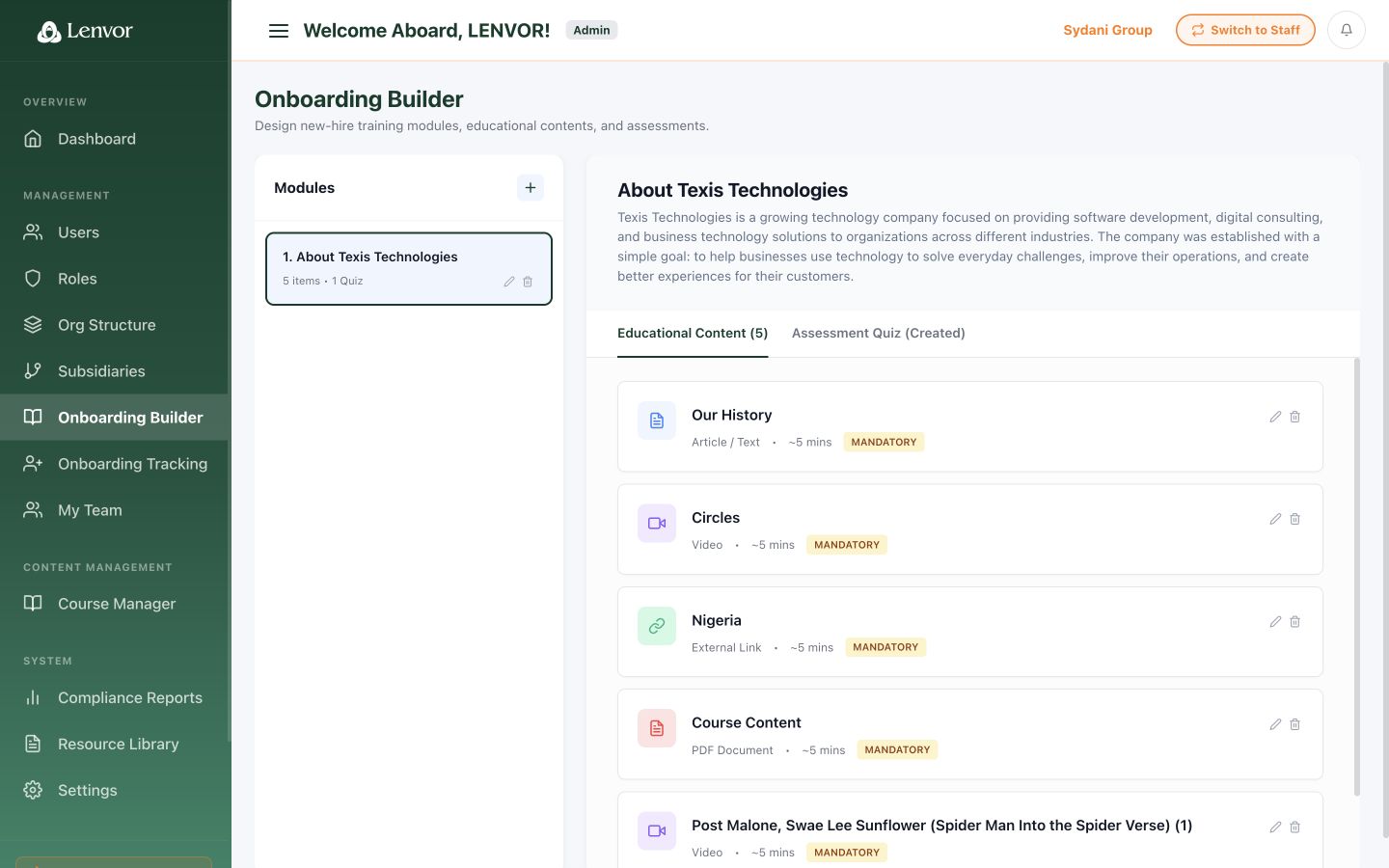
Task: Click the Compliance Reports chart icon
Action: click(33, 697)
